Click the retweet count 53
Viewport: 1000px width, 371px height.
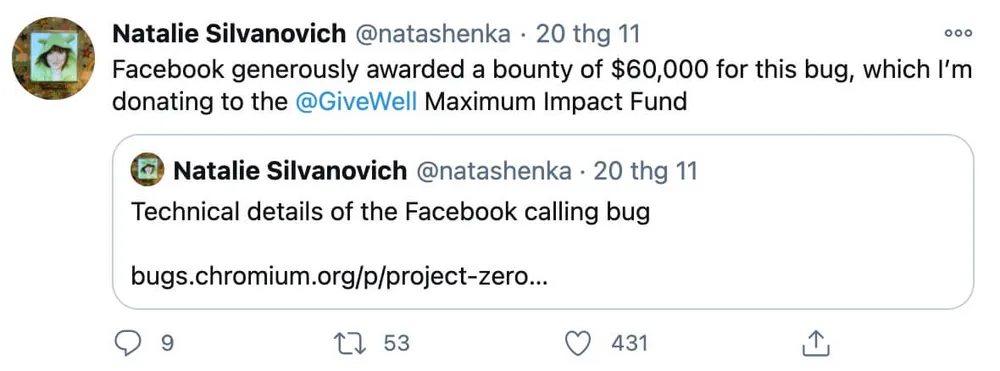point(396,344)
